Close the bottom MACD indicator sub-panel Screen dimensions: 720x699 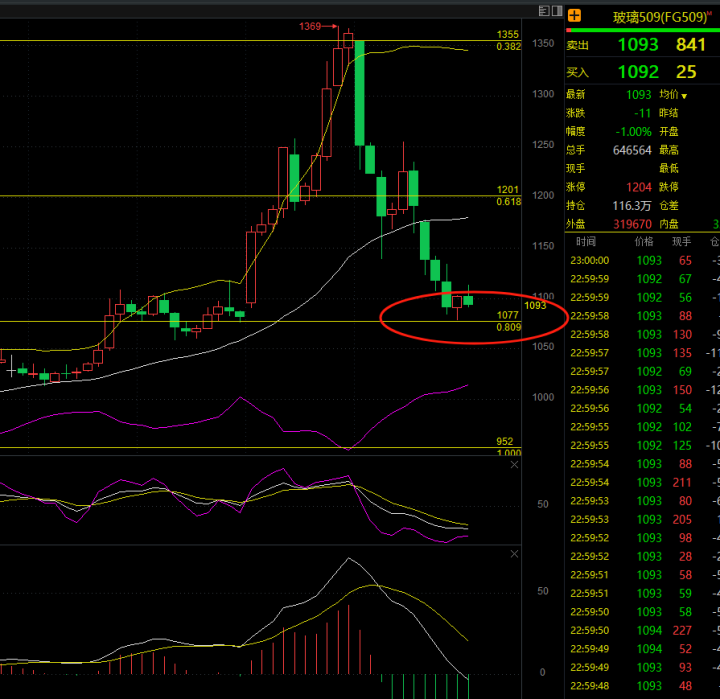tap(514, 554)
